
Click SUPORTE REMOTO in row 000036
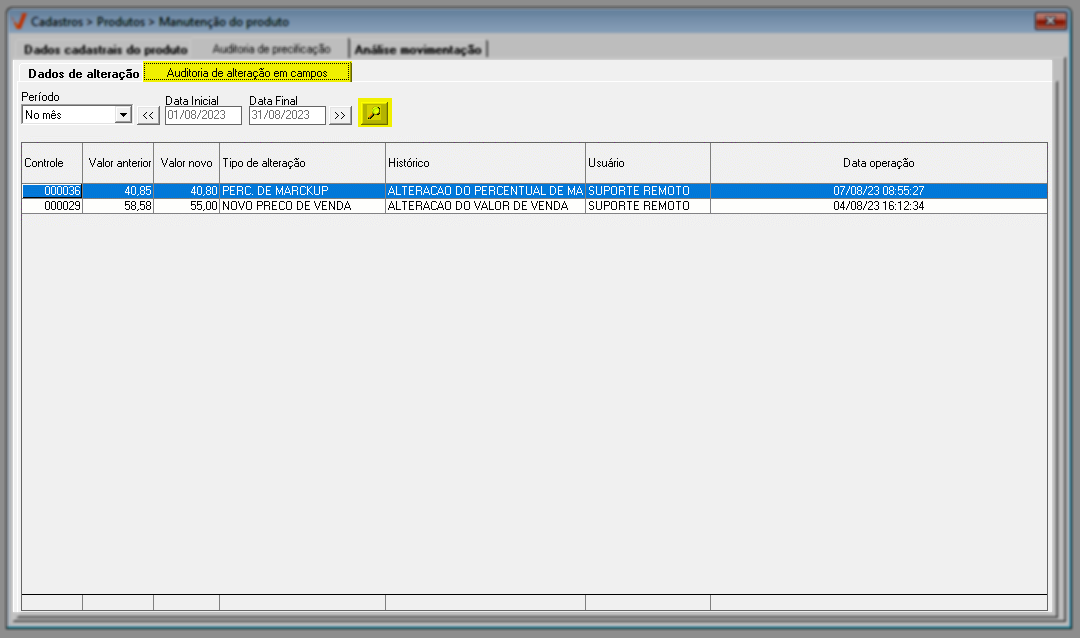pyautogui.click(x=648, y=191)
